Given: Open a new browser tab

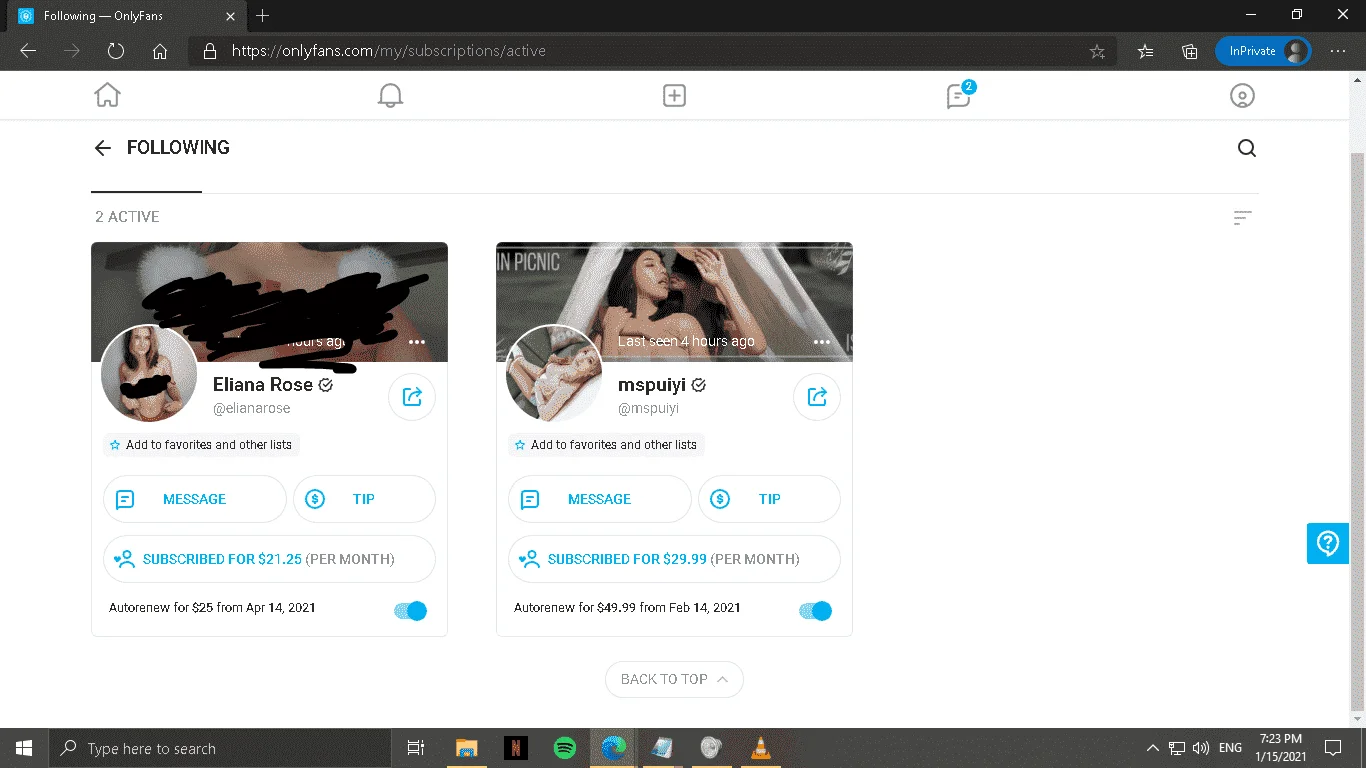Looking at the screenshot, I should point(263,16).
